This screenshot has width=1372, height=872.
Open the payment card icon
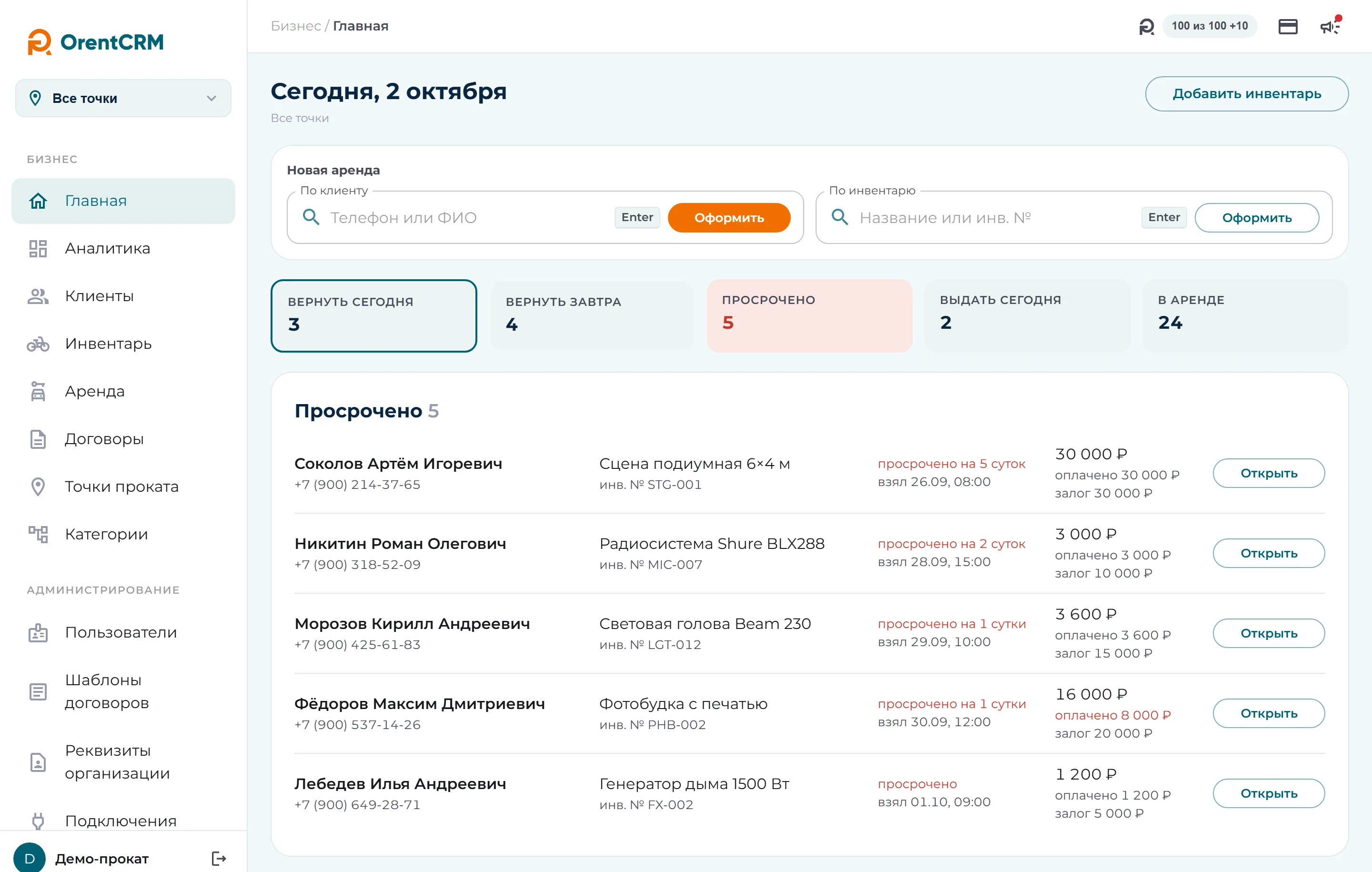pos(1288,27)
